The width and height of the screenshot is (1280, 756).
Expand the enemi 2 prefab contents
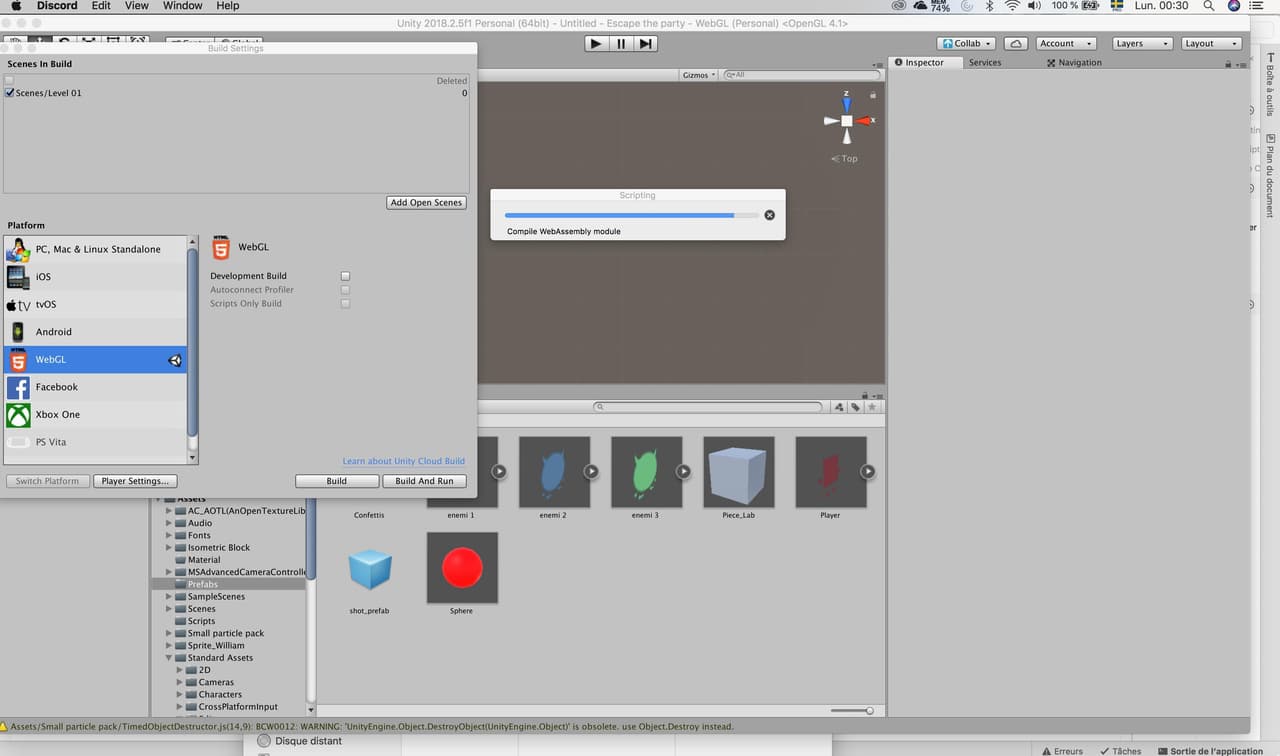(591, 471)
